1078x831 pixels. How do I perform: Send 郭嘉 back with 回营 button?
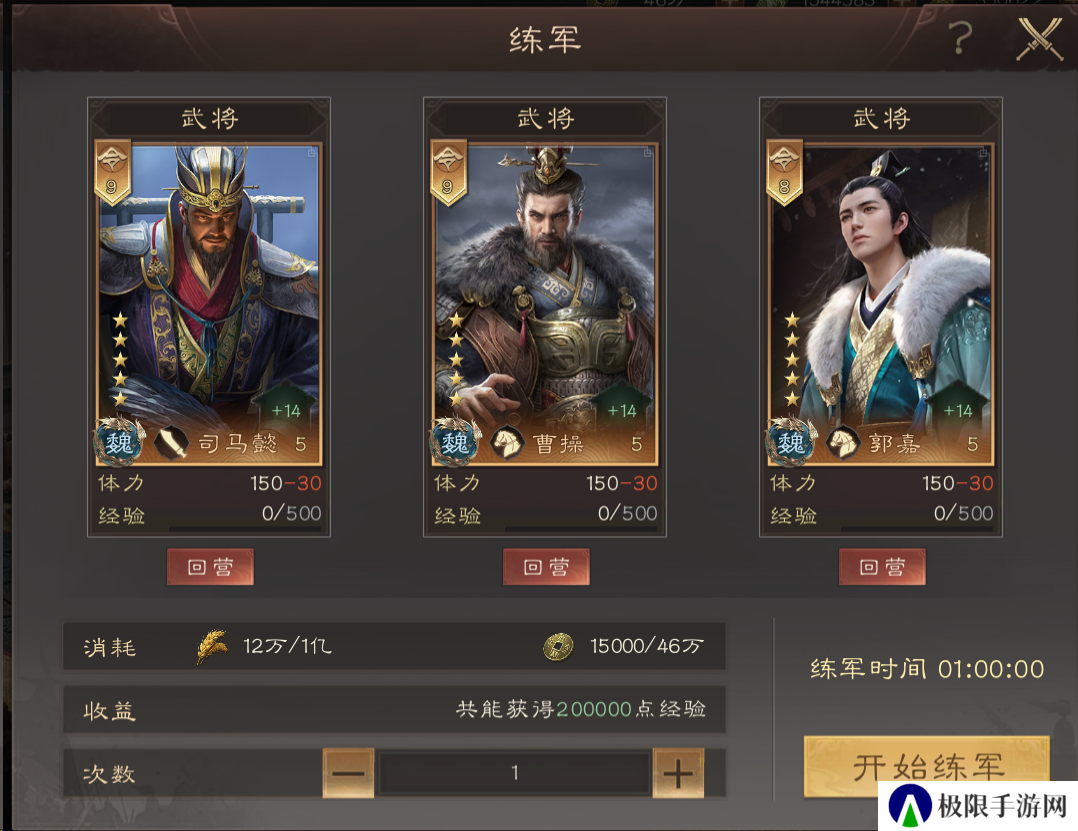[882, 566]
